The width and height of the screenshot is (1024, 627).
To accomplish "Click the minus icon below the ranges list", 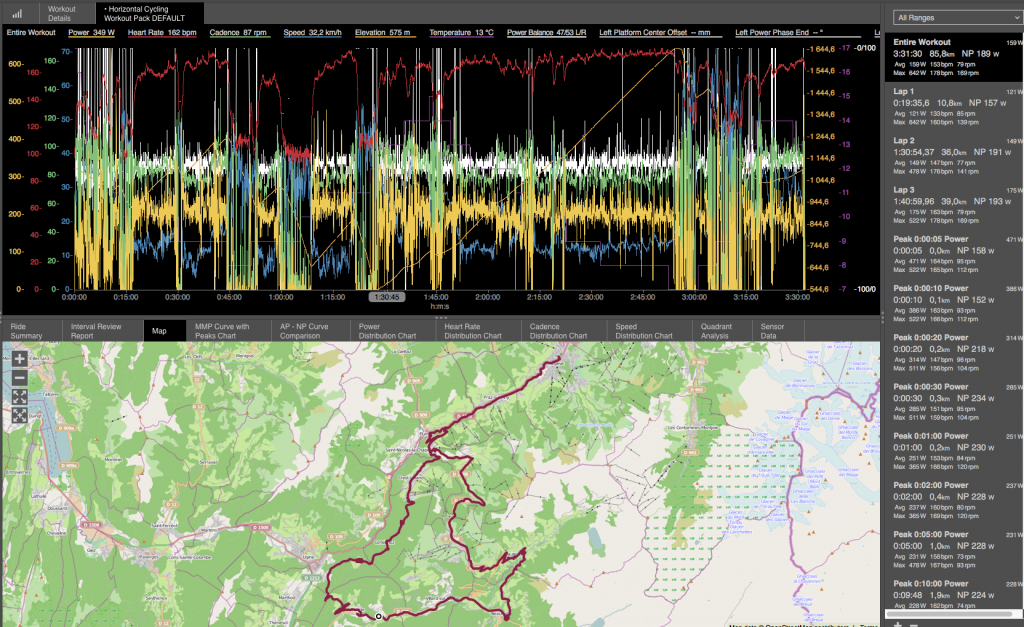I will click(913, 623).
